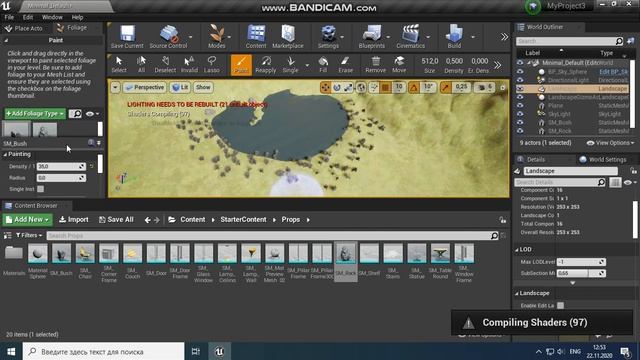Click the viewport translate gizmo icon

point(325,87)
